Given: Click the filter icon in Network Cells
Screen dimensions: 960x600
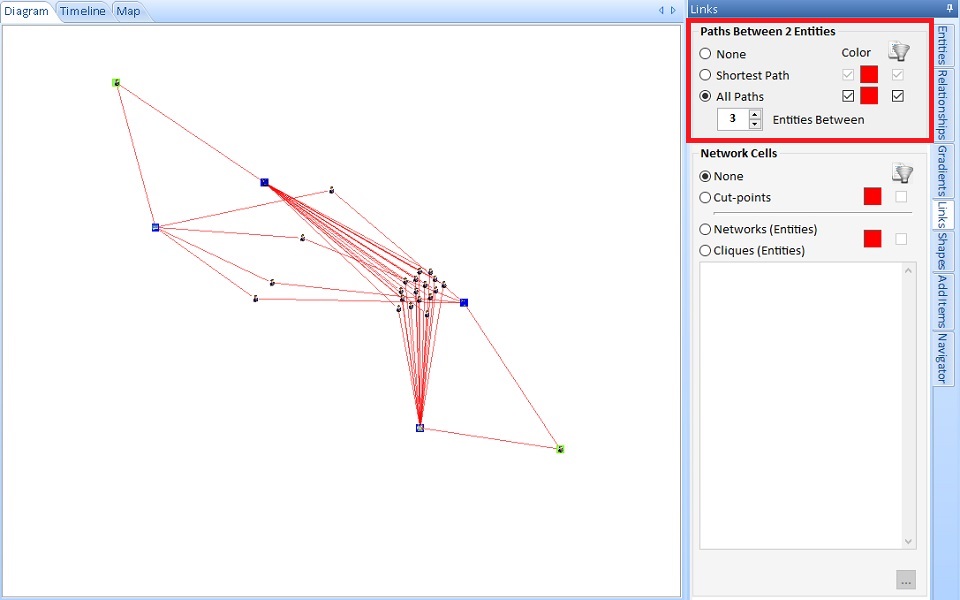Looking at the screenshot, I should tap(902, 174).
